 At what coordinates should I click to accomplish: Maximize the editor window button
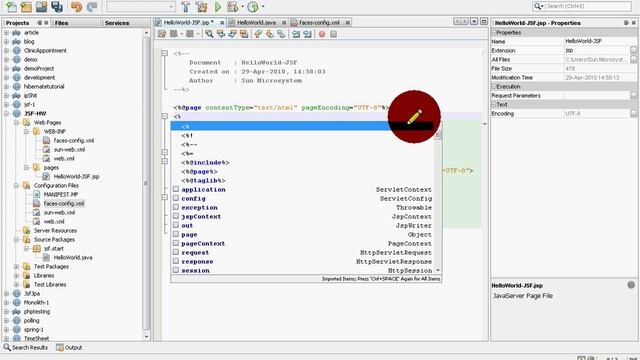pos(484,21)
